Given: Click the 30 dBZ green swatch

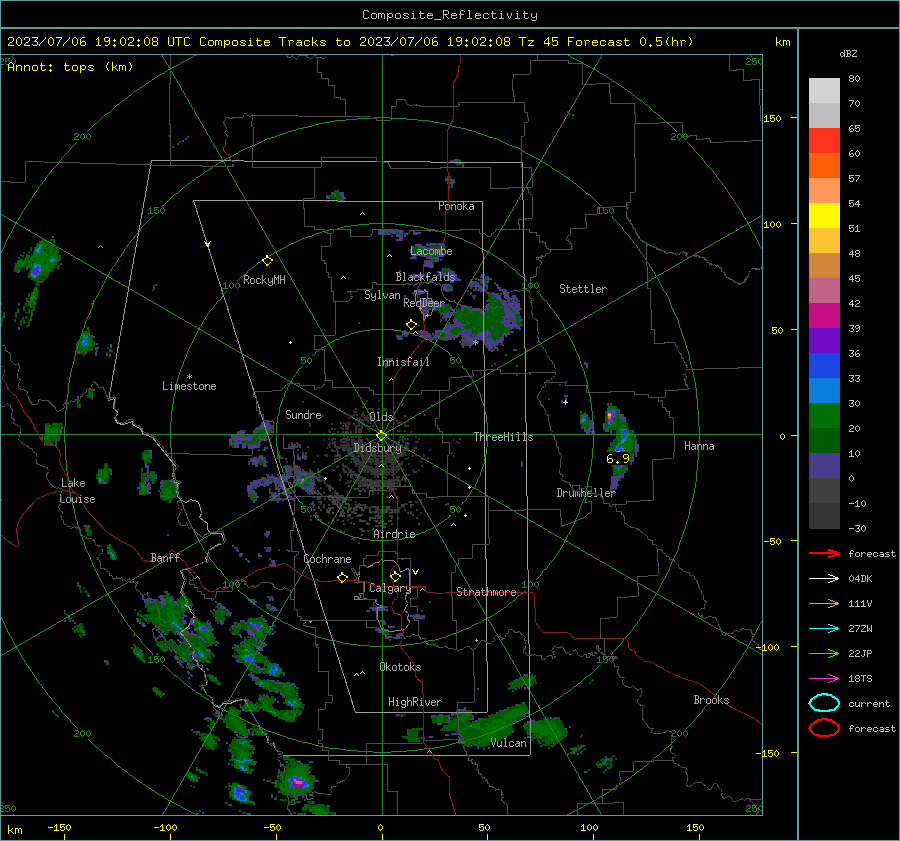Looking at the screenshot, I should point(824,415).
